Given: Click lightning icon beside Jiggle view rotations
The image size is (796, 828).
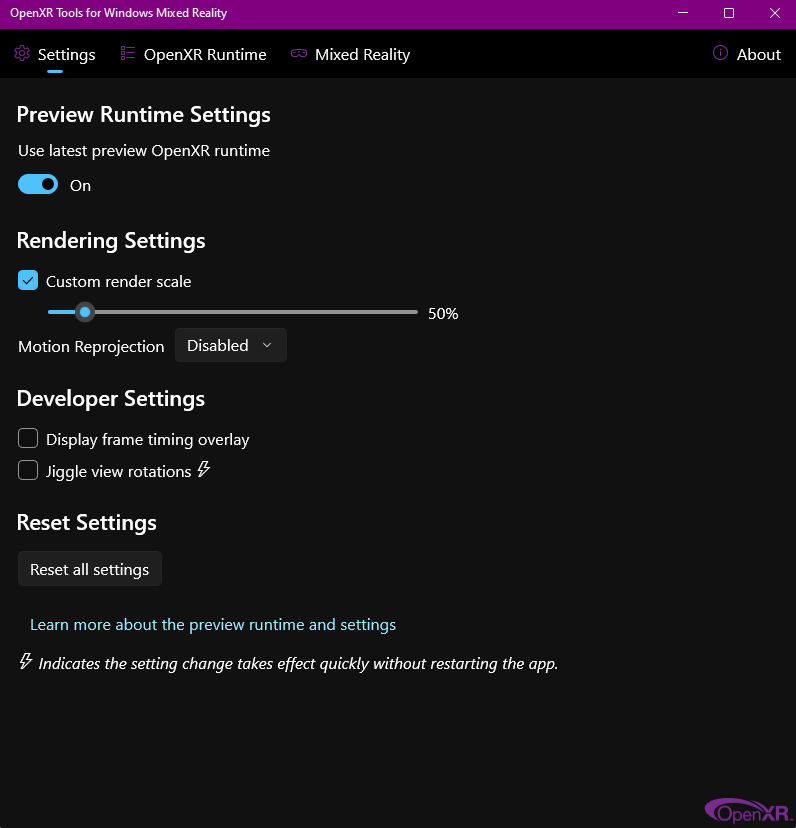Looking at the screenshot, I should click(204, 469).
